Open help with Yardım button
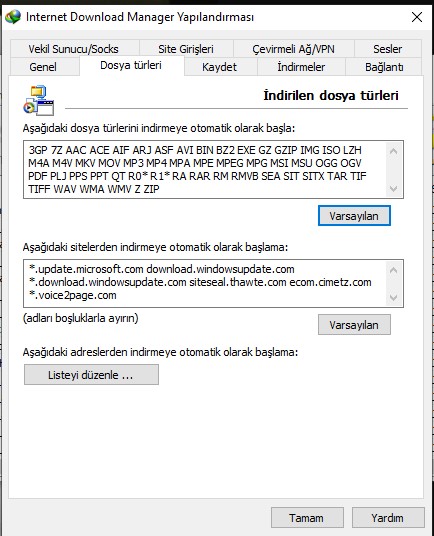Screen dimensions: 434x536 click(x=388, y=518)
